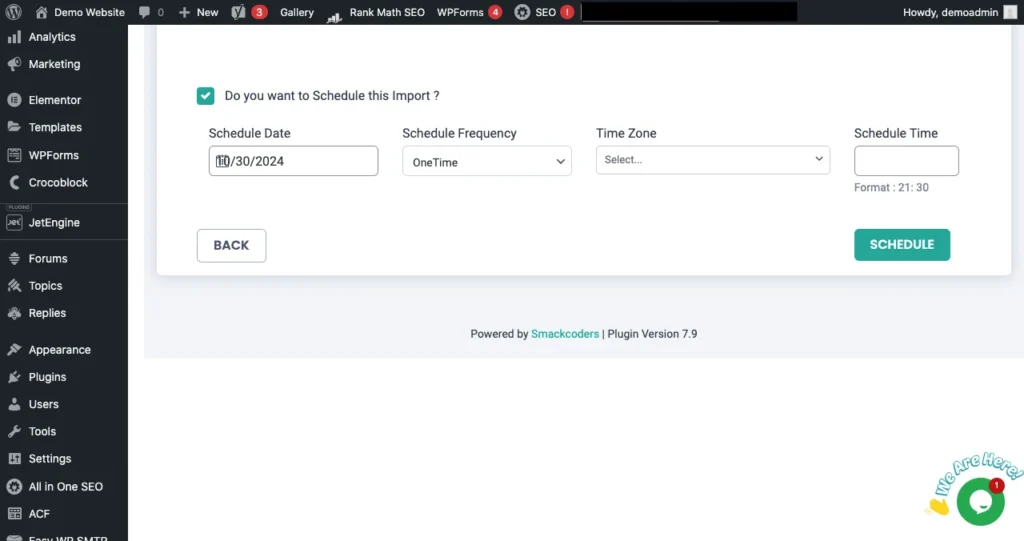Open the live chat widget icon

[979, 501]
